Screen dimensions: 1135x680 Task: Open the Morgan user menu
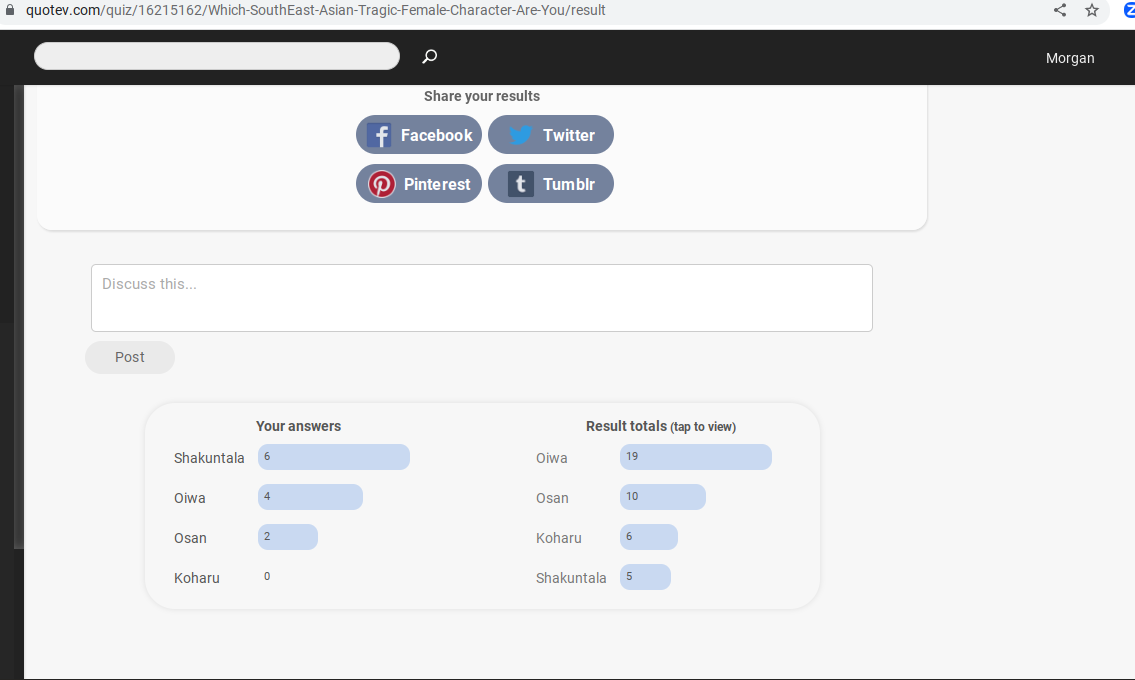(x=1070, y=58)
